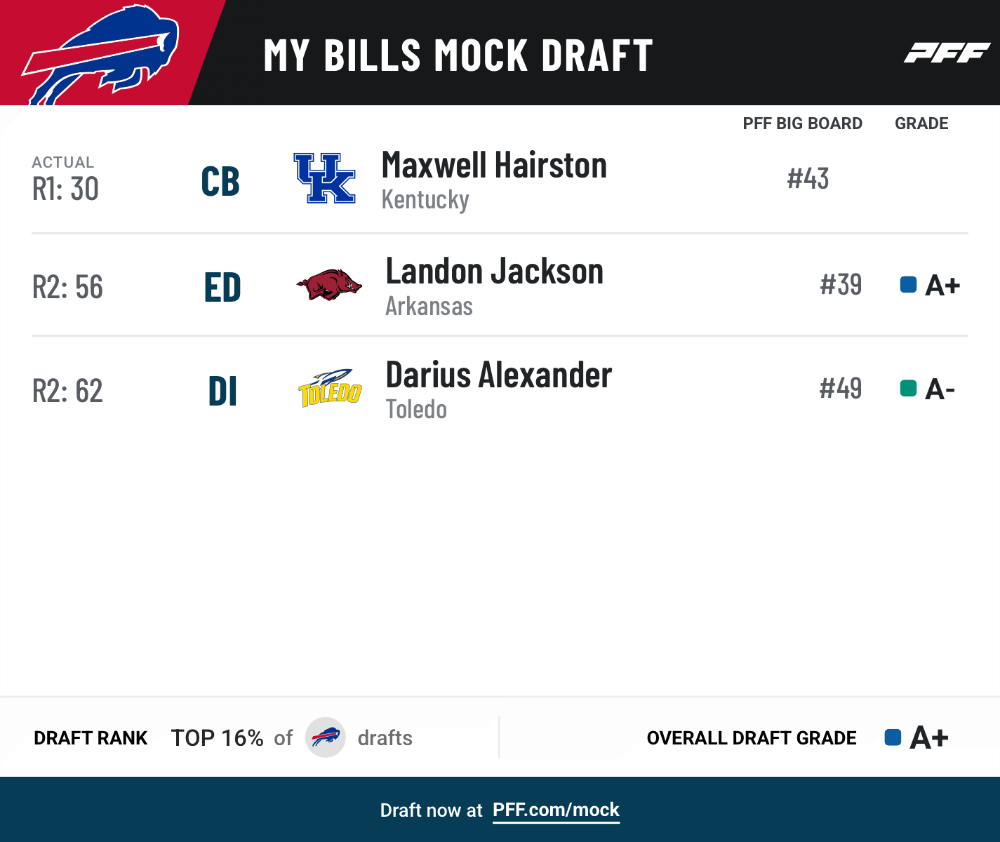The width and height of the screenshot is (1000, 842).
Task: Click the Arkansas Razorbacks hog logo
Action: tap(329, 284)
